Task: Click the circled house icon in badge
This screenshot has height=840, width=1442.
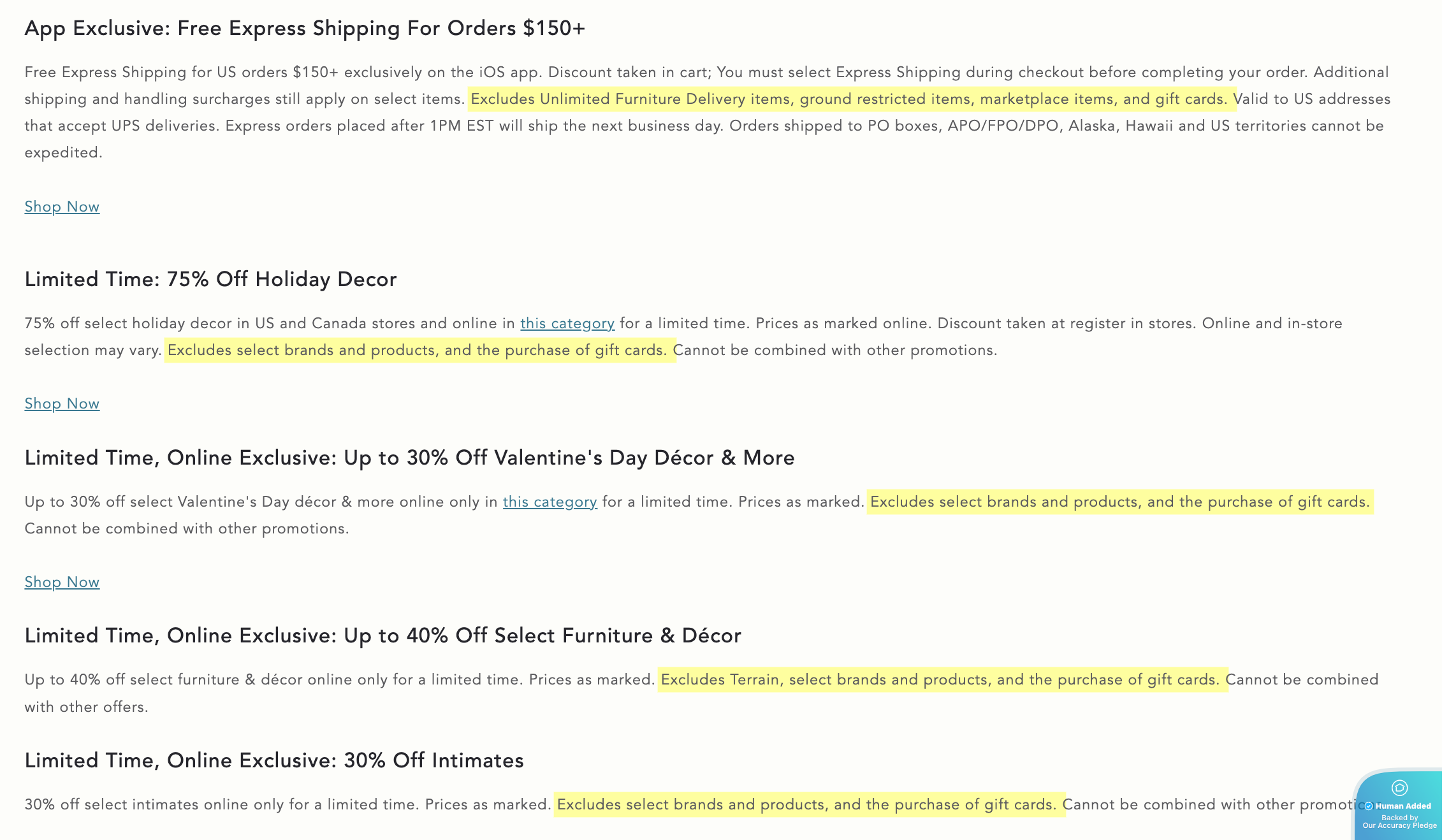Action: (1399, 788)
